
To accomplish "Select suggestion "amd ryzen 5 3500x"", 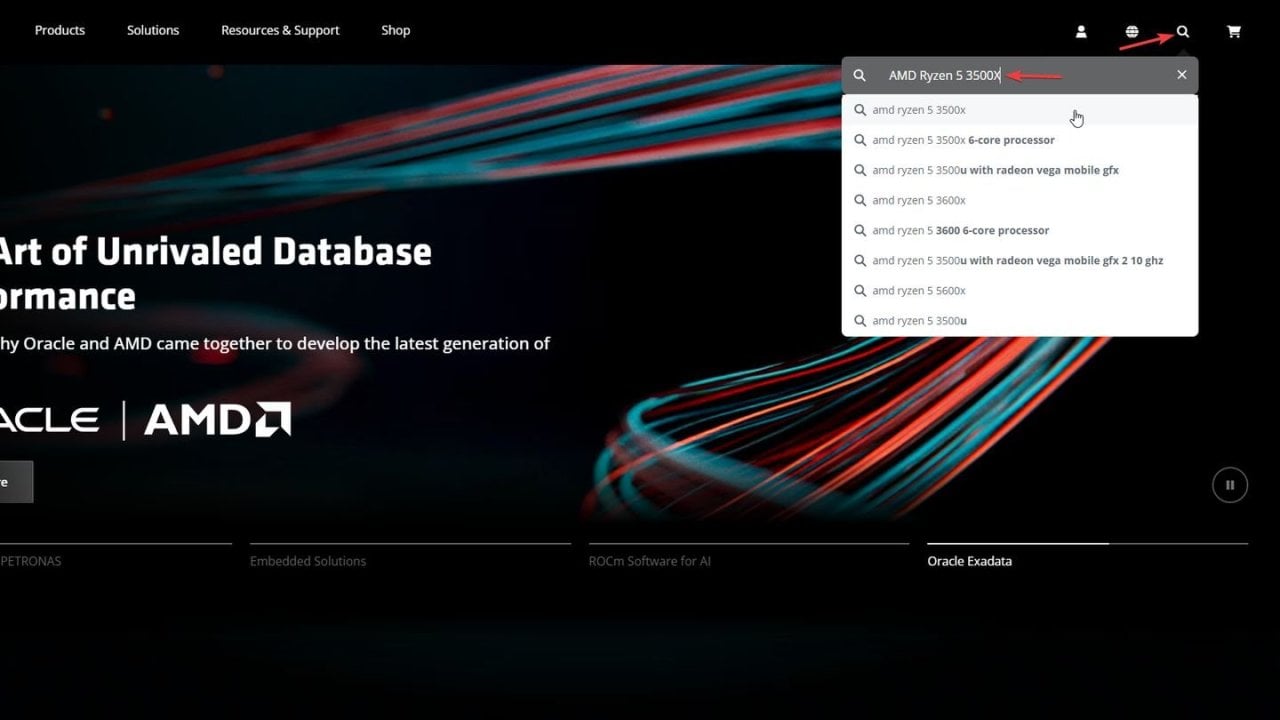I will [x=919, y=110].
